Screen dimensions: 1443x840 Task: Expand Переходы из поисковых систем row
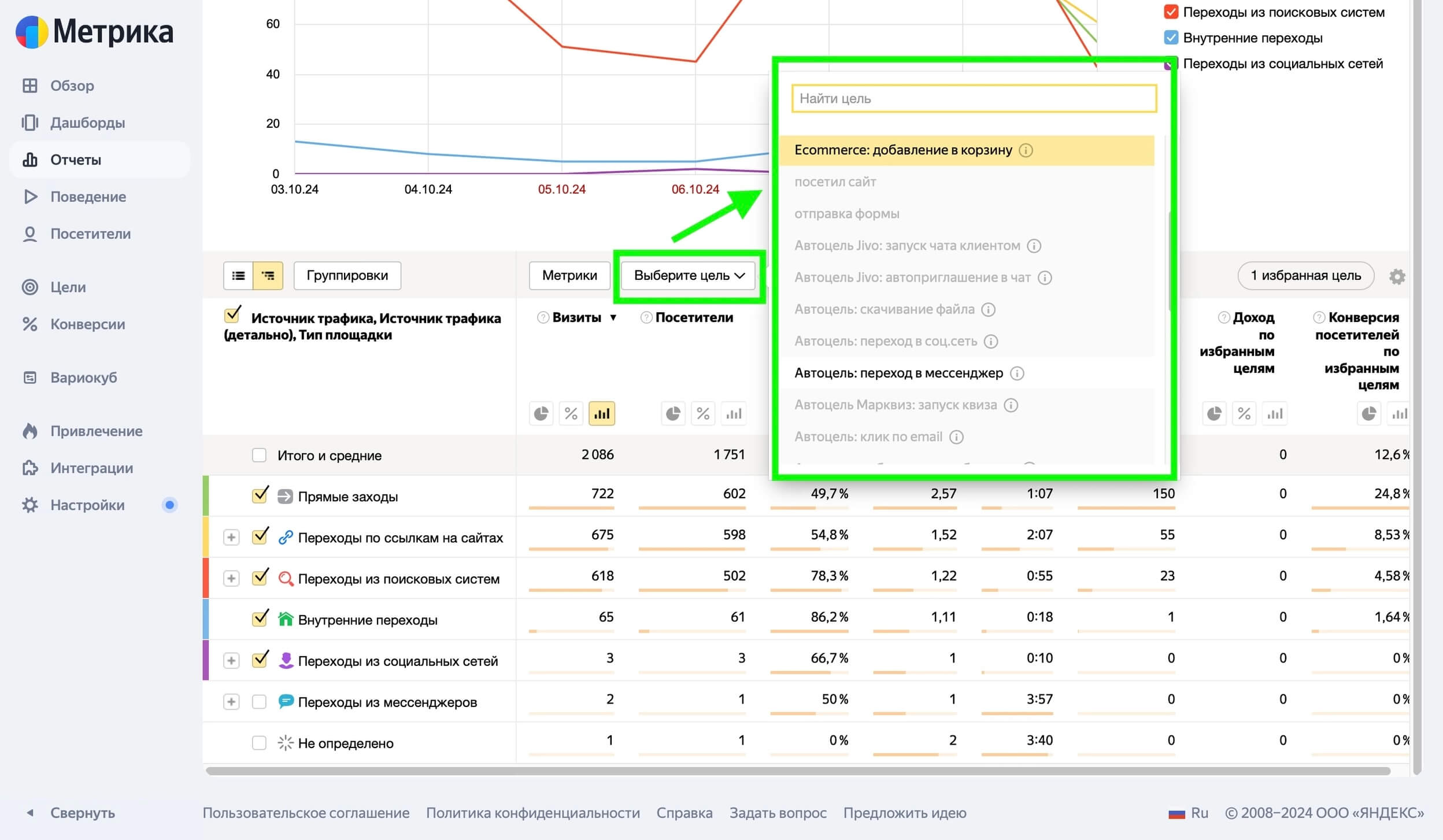point(231,578)
